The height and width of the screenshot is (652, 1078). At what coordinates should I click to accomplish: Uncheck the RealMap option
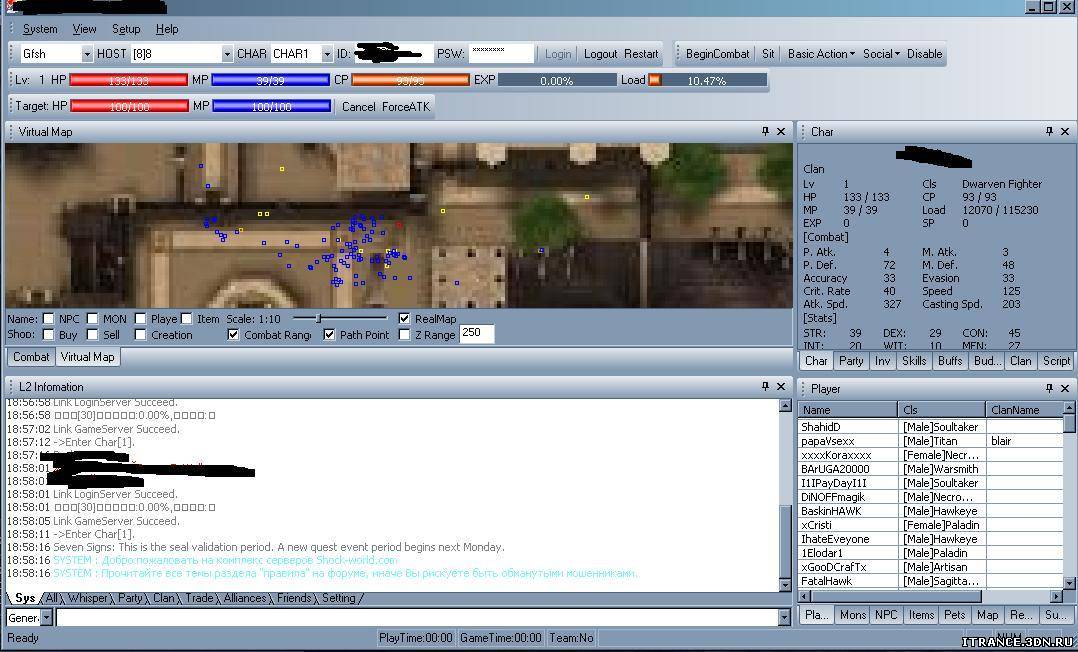tap(404, 318)
